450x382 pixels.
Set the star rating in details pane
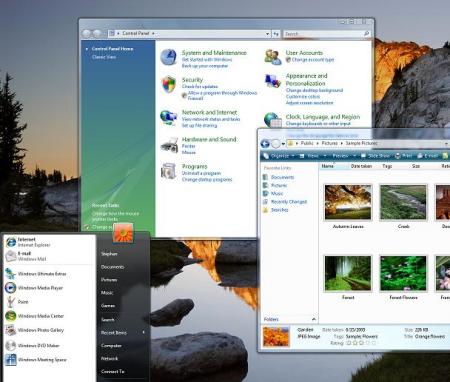pos(361,343)
